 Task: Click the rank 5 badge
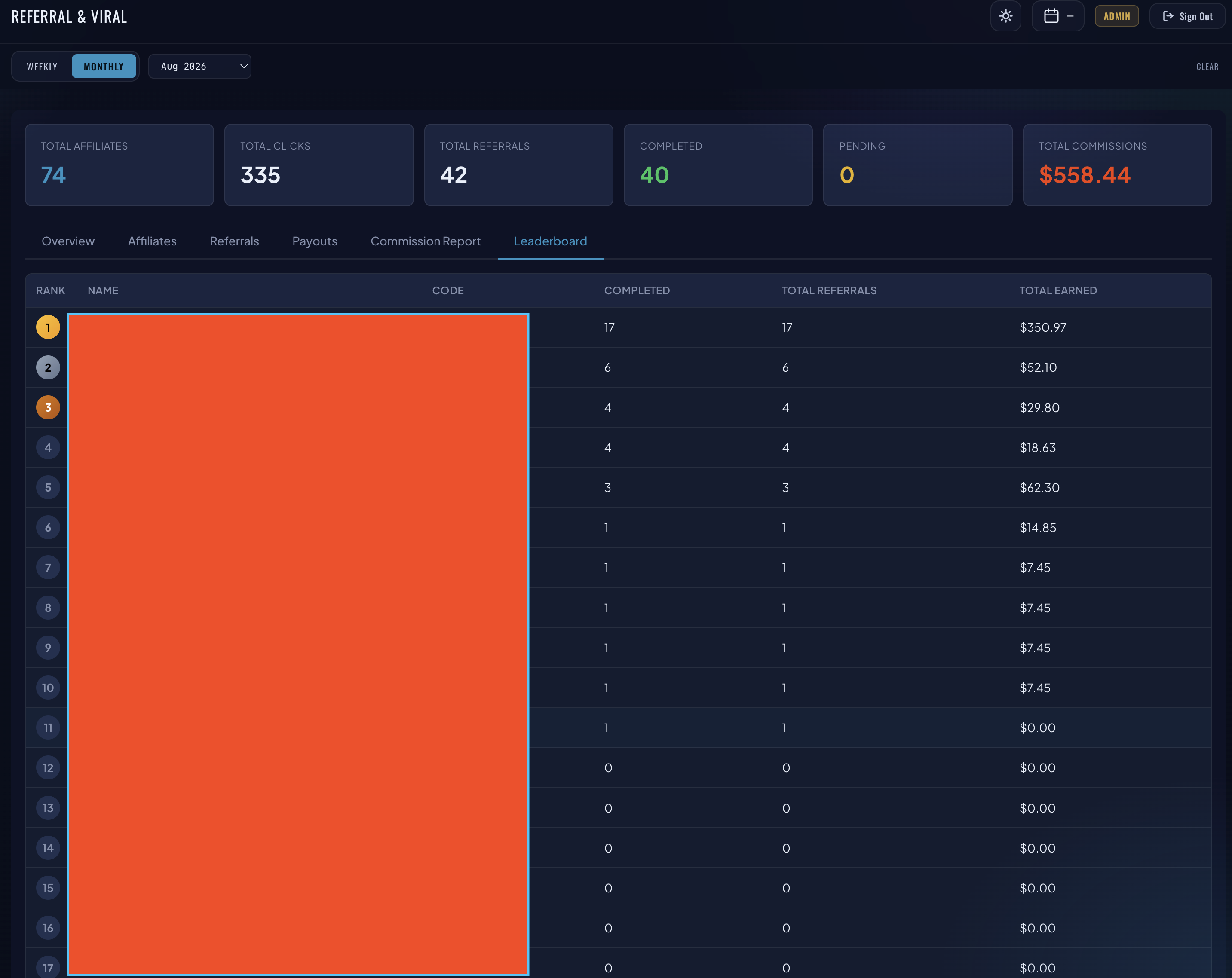(x=48, y=487)
